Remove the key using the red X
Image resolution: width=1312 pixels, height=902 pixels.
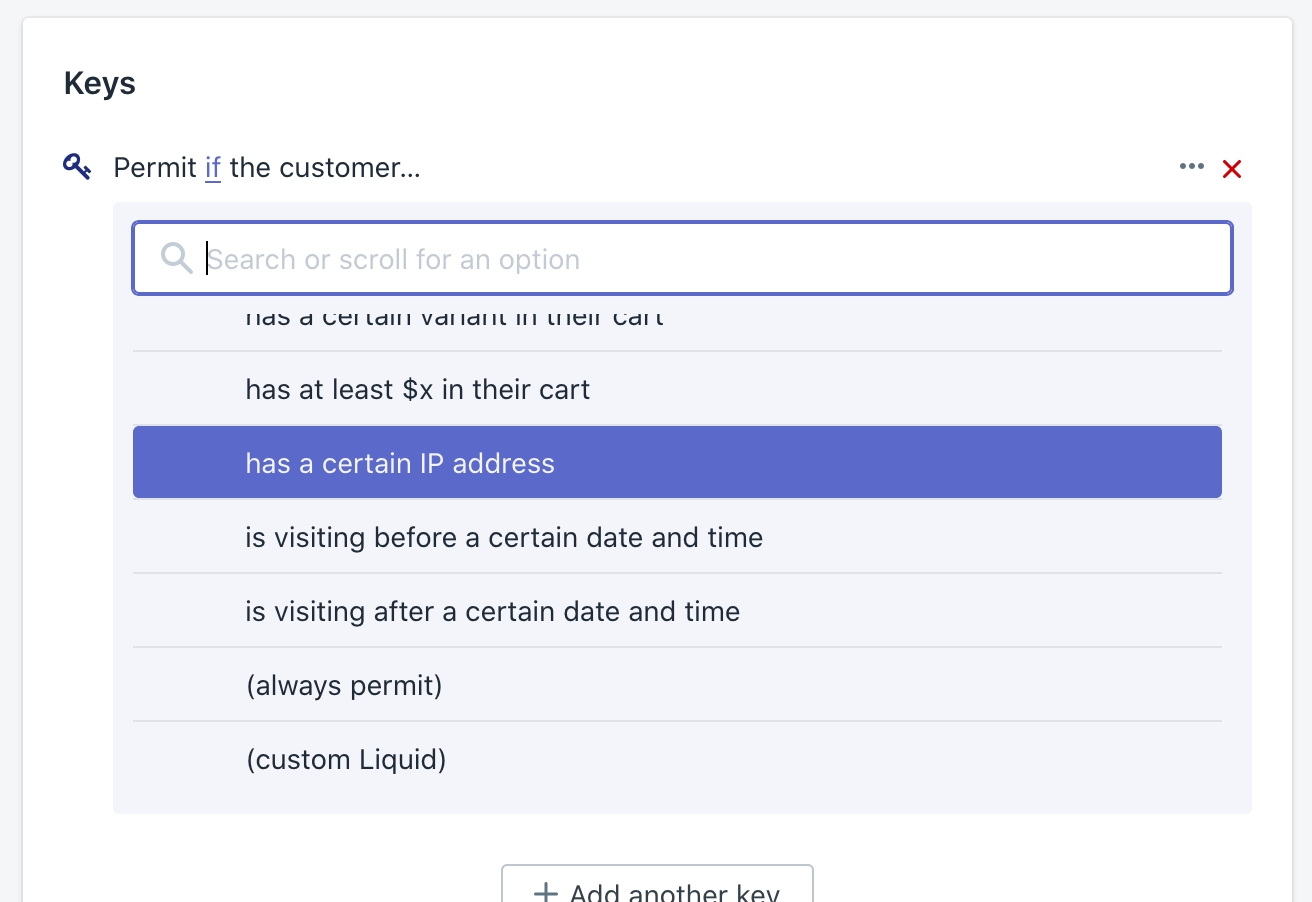click(1232, 169)
